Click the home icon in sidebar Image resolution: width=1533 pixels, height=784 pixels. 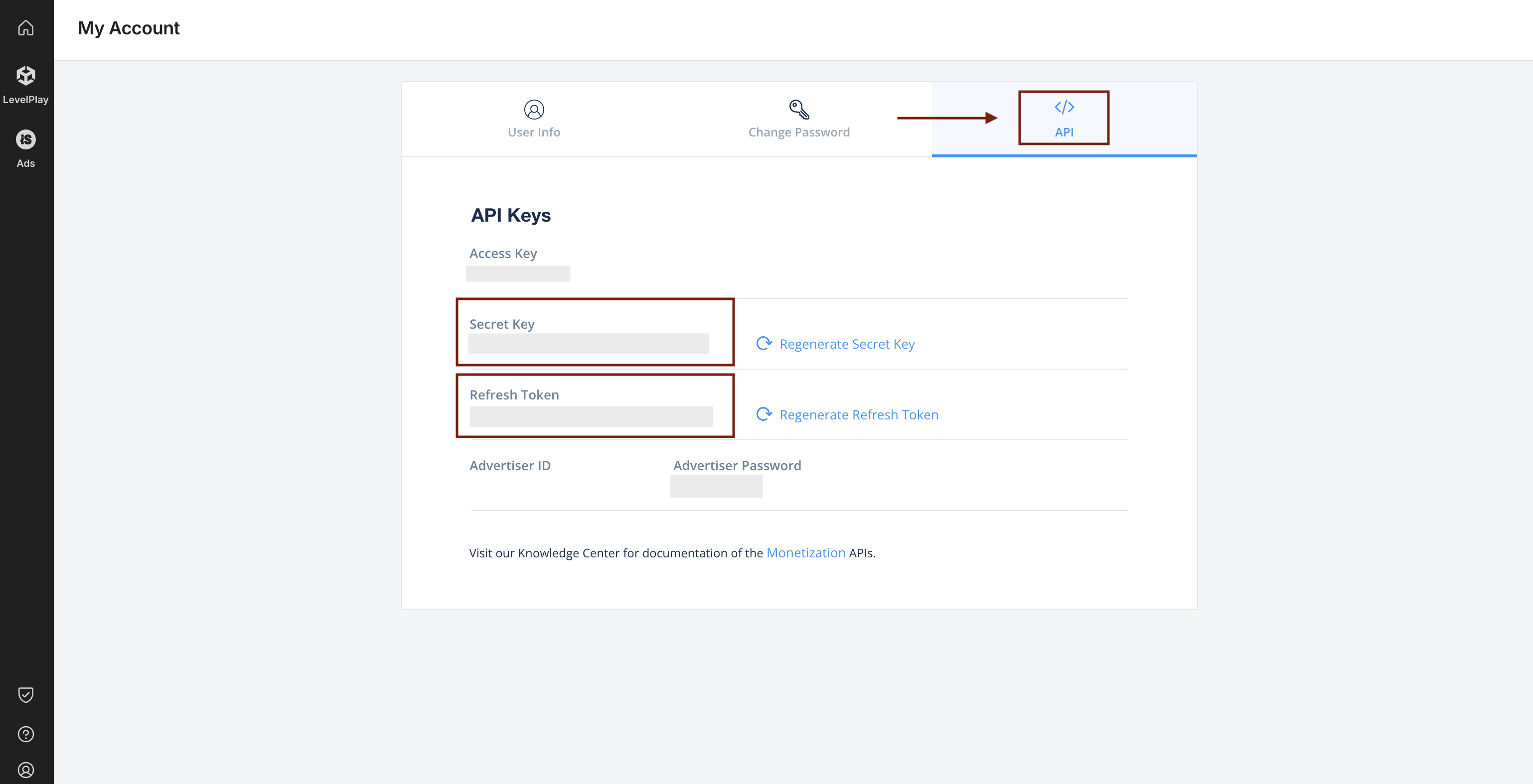pos(25,28)
